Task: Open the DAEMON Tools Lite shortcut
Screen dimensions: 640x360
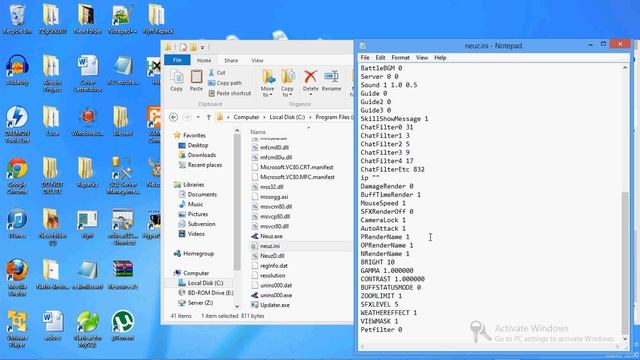Action: pos(17,124)
